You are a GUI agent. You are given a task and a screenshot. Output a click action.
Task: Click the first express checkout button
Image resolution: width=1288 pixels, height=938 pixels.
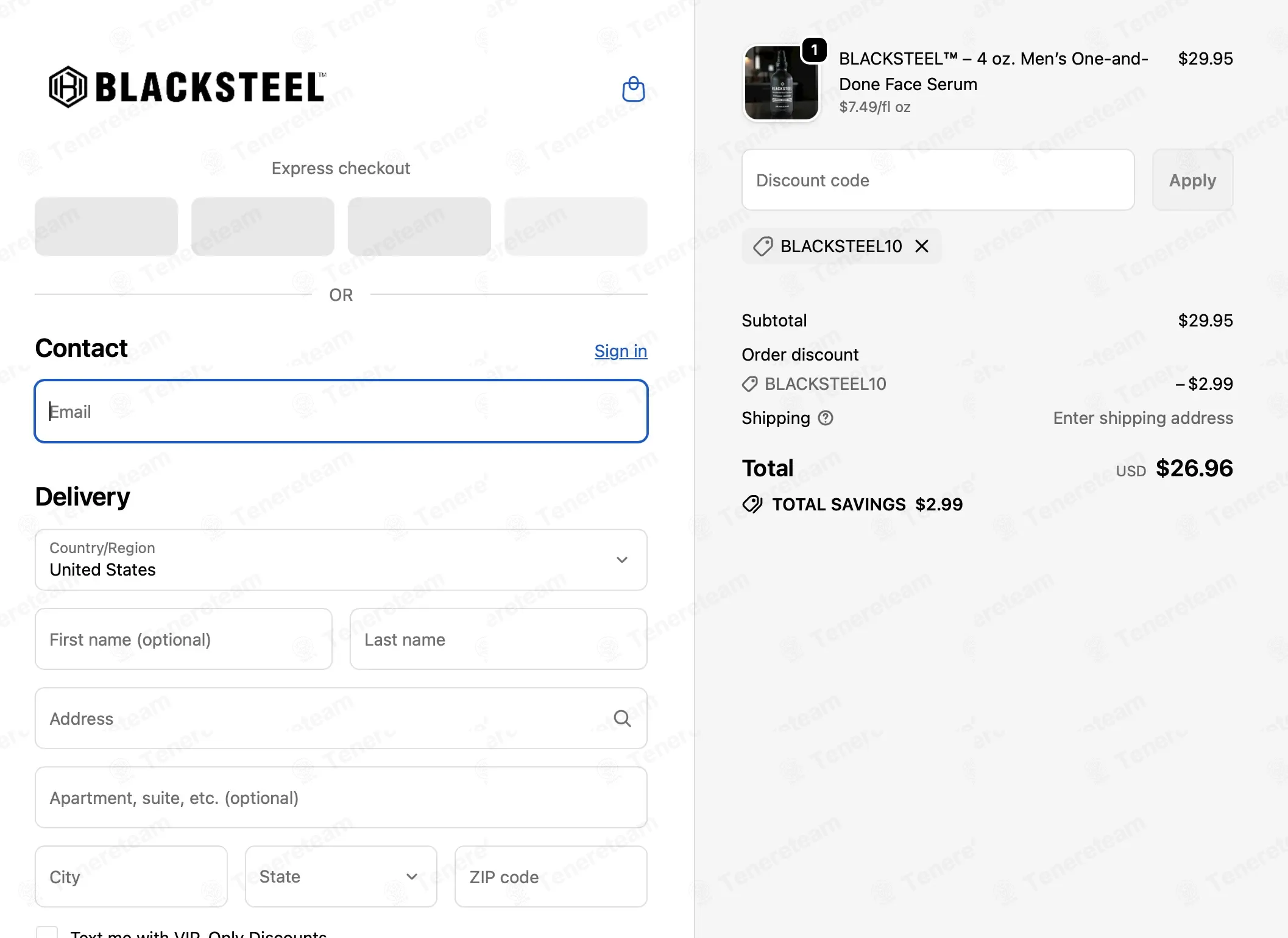[x=106, y=227]
